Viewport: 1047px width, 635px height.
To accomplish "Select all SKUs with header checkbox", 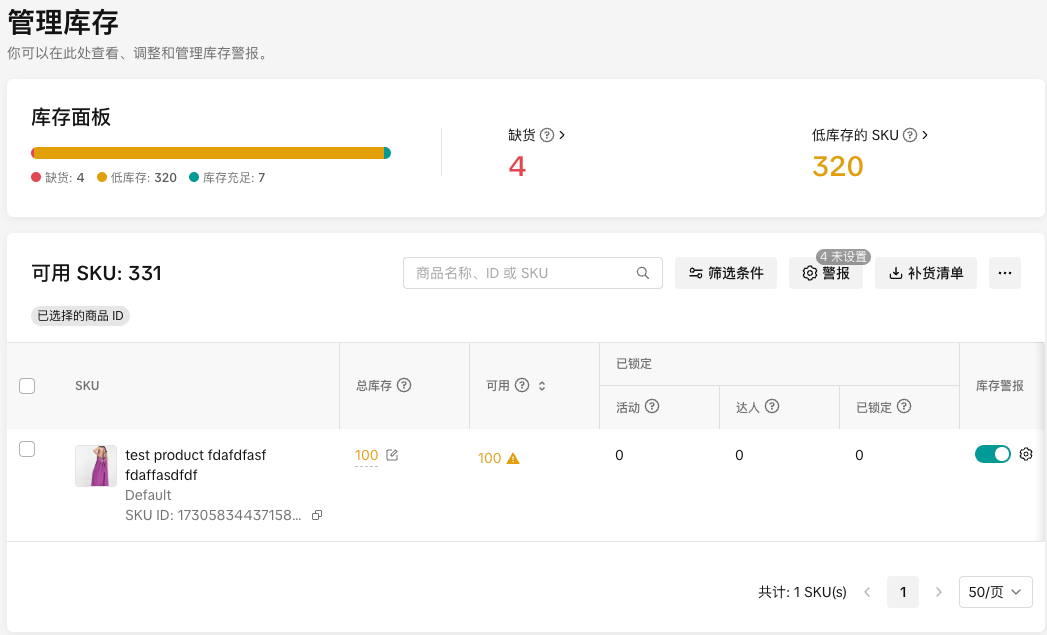I will point(27,386).
